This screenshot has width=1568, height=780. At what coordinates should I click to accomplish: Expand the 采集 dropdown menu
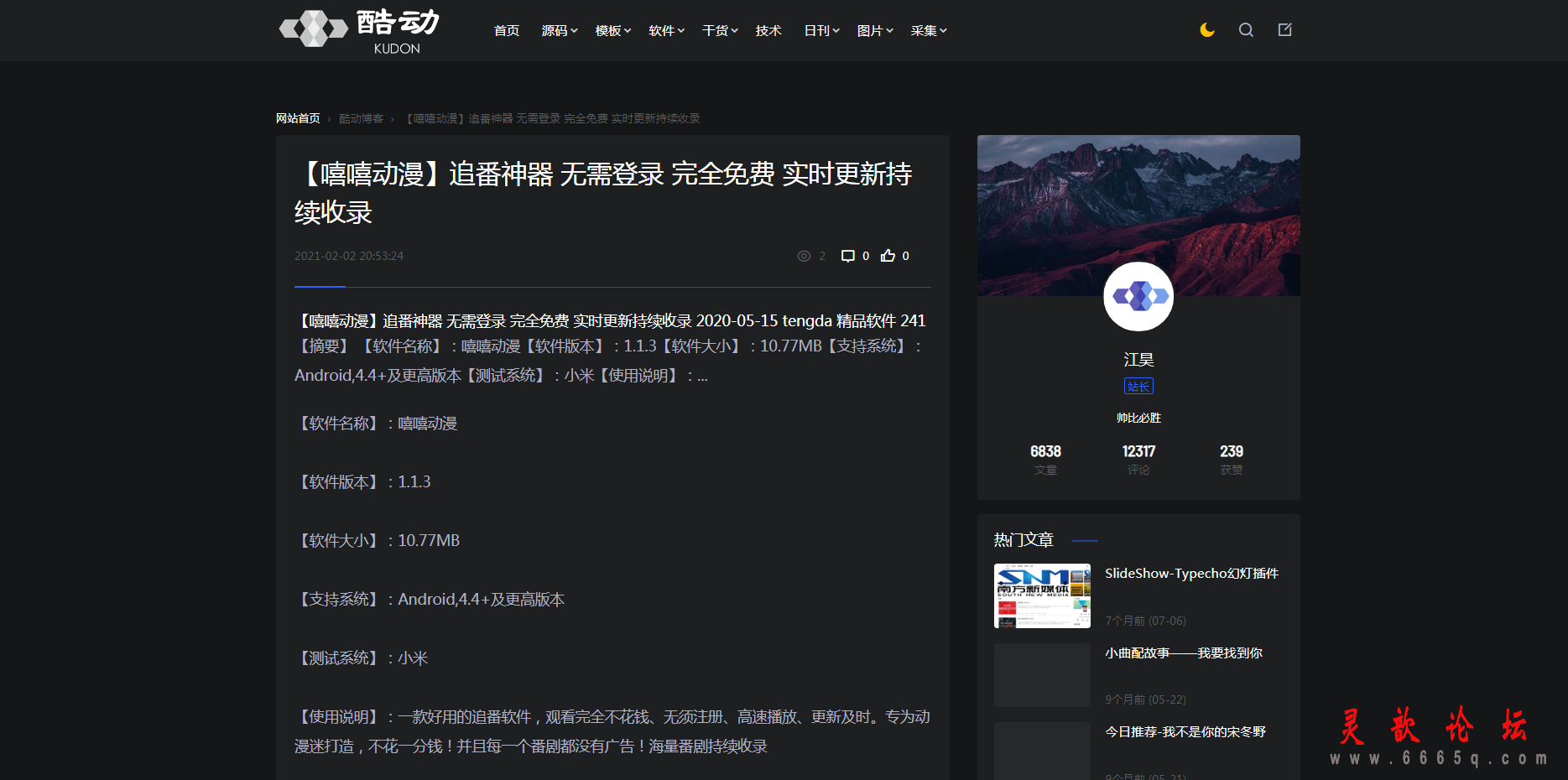coord(929,31)
